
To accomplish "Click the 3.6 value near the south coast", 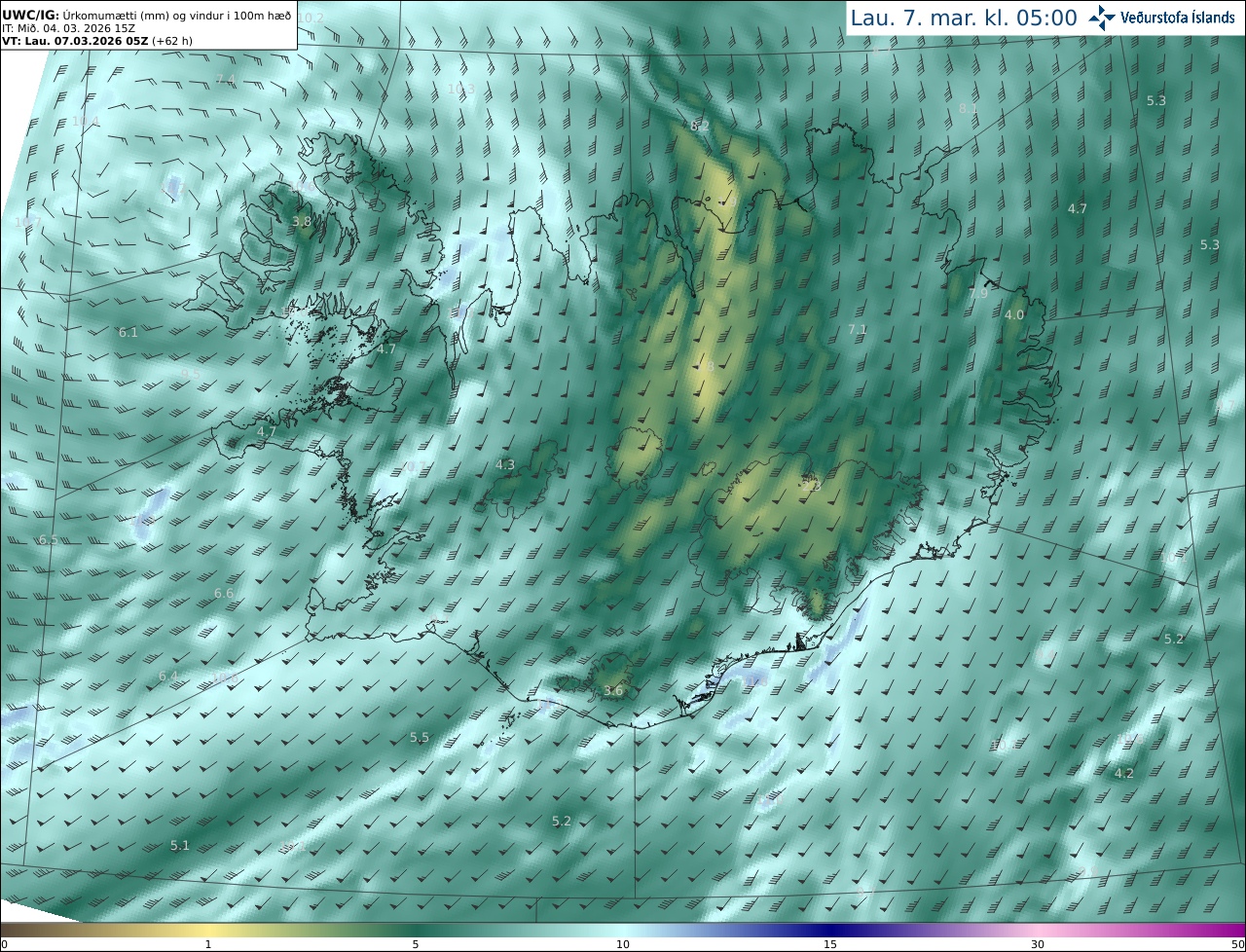I will 613,691.
